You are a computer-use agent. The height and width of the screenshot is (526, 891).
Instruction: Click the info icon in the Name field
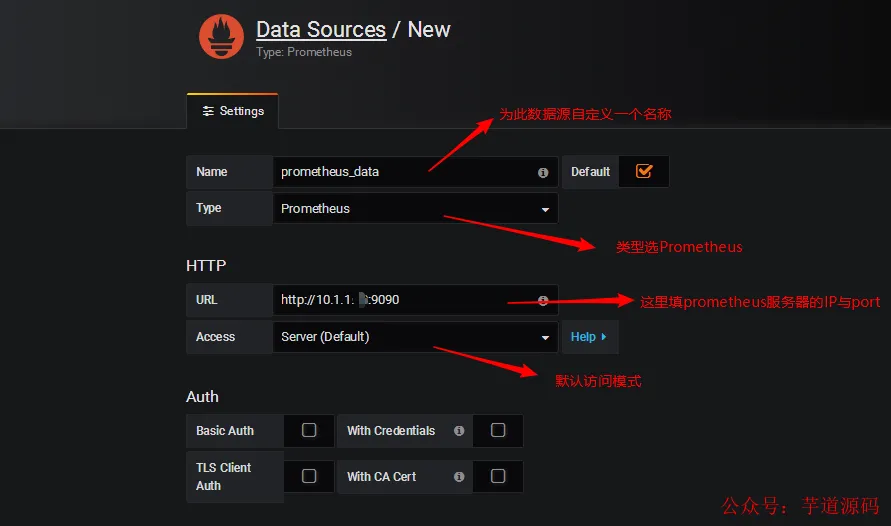tap(543, 173)
